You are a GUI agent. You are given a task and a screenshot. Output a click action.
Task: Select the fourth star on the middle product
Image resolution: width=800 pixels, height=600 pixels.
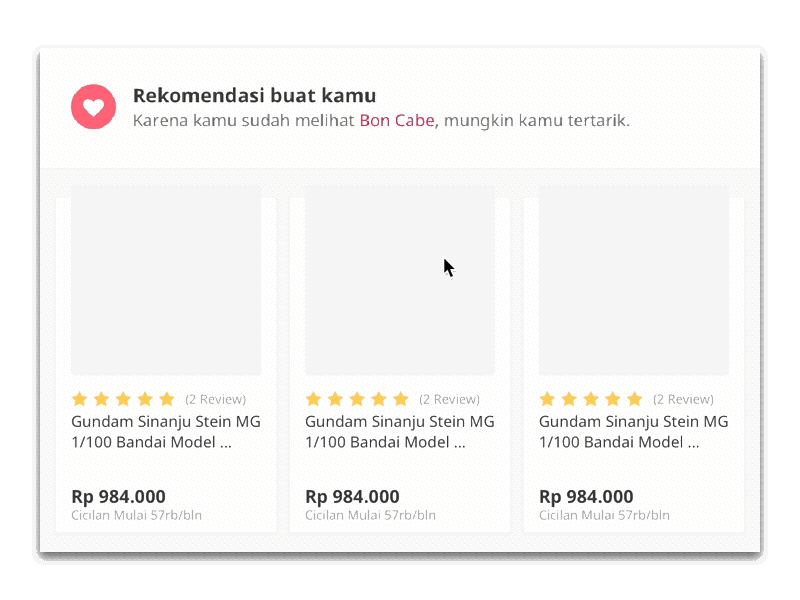379,398
